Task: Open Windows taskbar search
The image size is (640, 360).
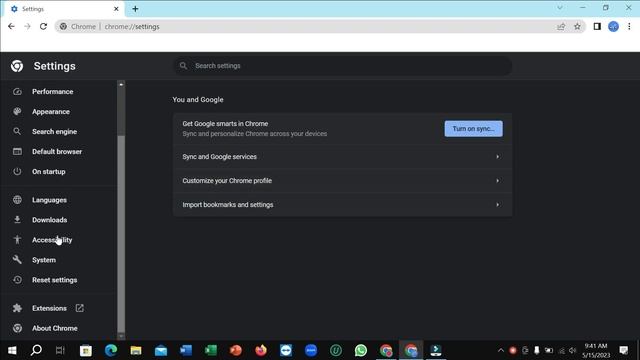Action: (36, 350)
